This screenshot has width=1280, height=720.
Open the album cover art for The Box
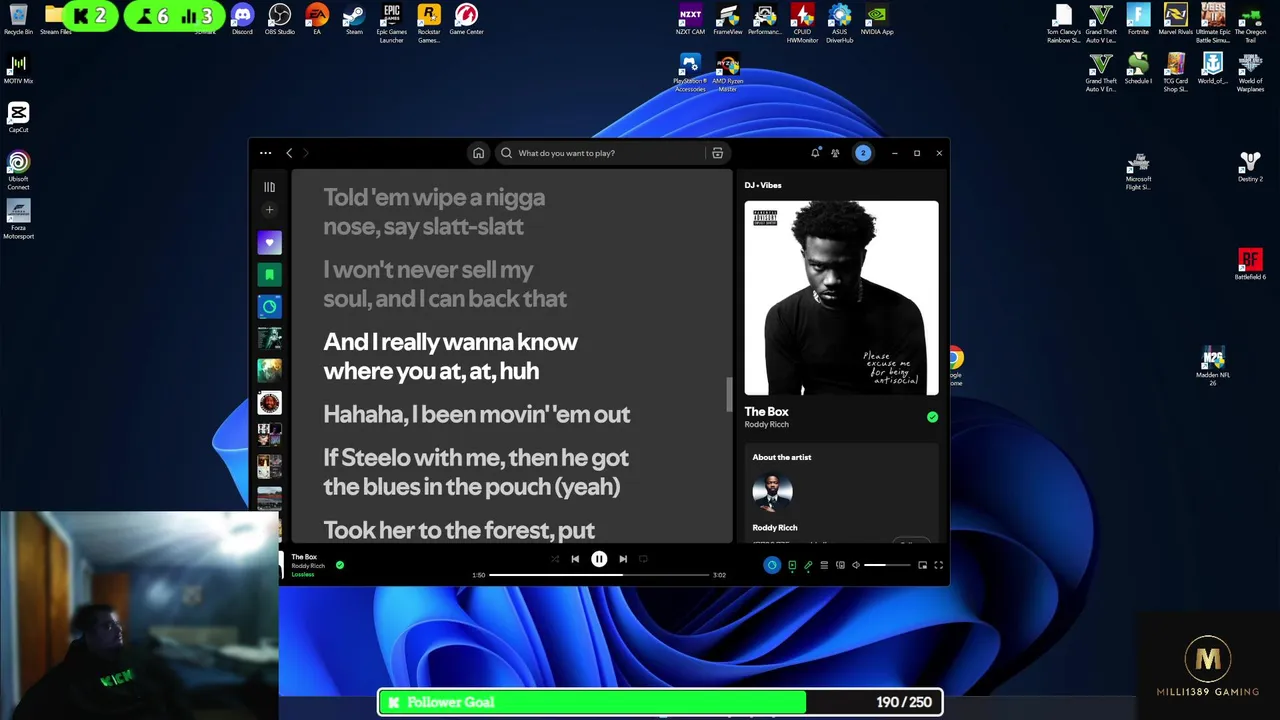tap(841, 298)
